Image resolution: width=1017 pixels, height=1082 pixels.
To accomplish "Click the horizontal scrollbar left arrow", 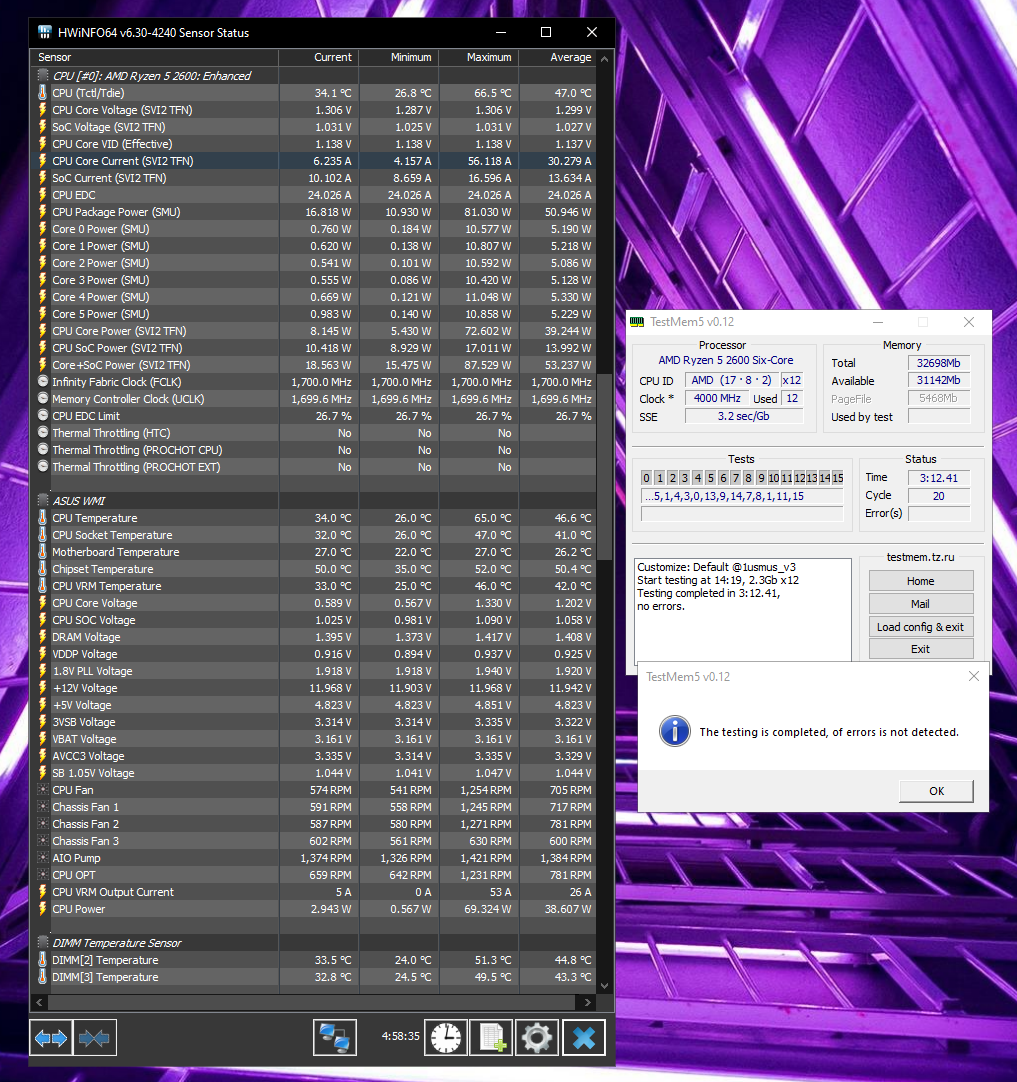I will [x=39, y=1002].
